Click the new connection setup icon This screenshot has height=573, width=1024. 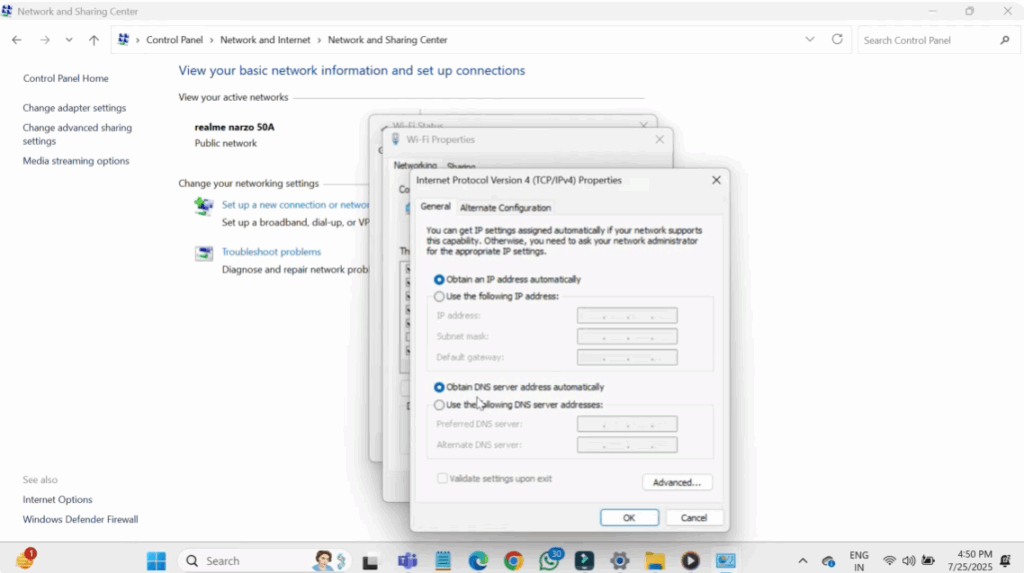(x=204, y=206)
